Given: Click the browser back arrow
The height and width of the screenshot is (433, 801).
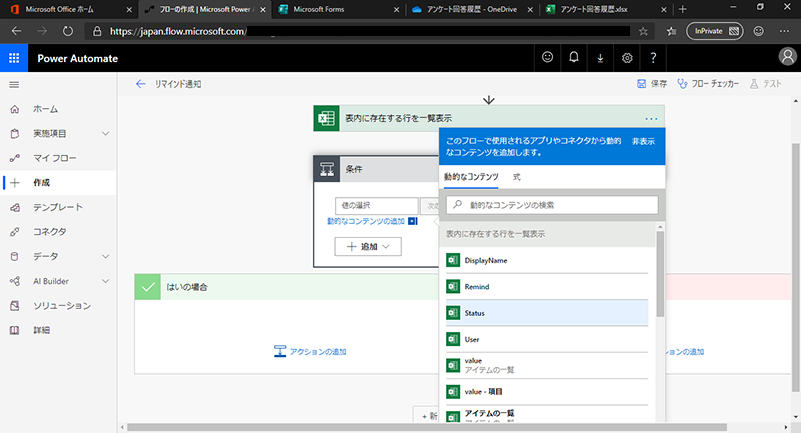Looking at the screenshot, I should (x=16, y=31).
